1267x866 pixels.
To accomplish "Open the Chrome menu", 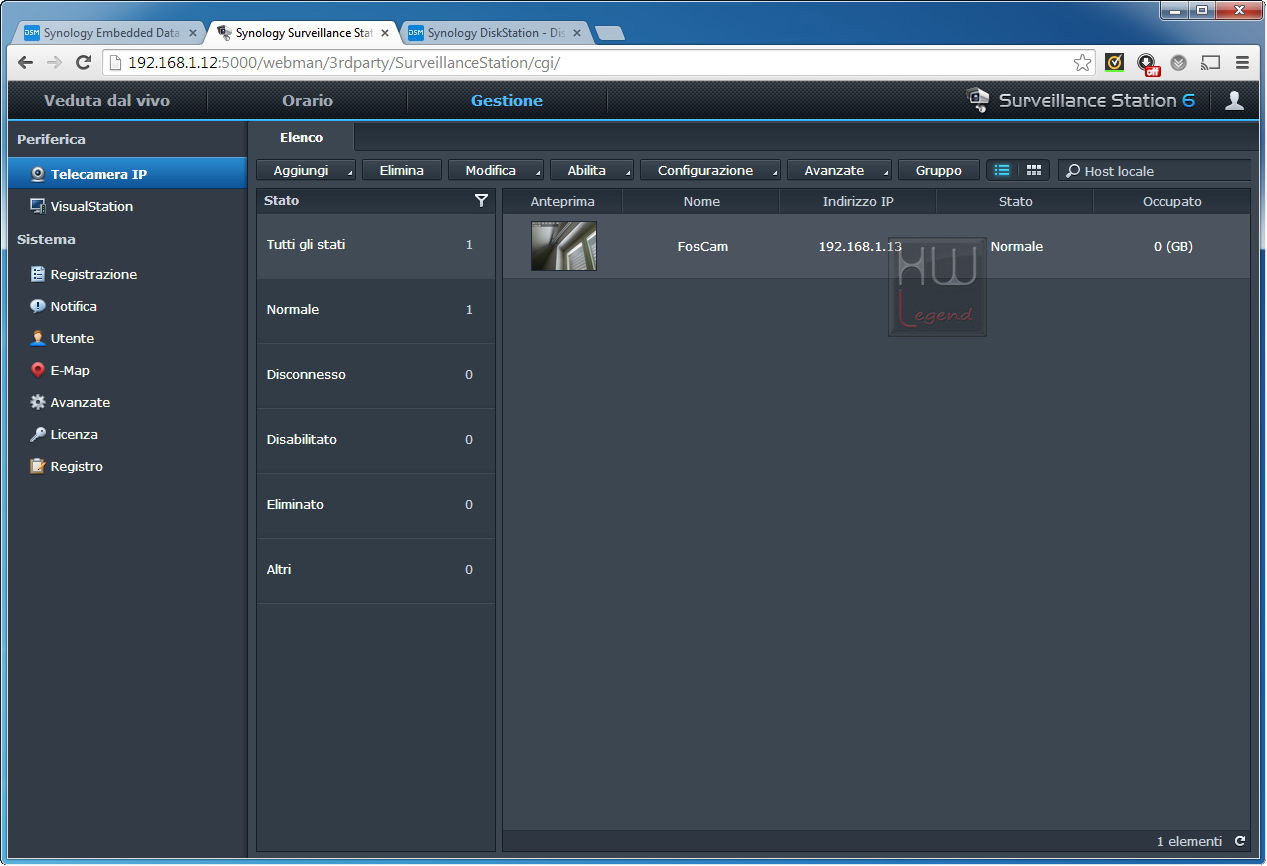I will coord(1242,62).
